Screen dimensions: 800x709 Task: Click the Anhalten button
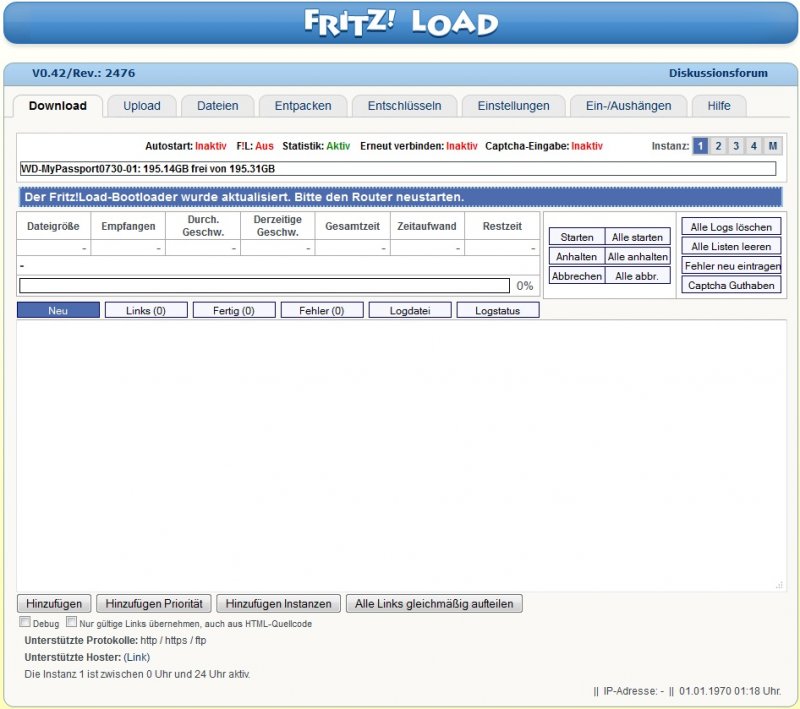tap(577, 257)
